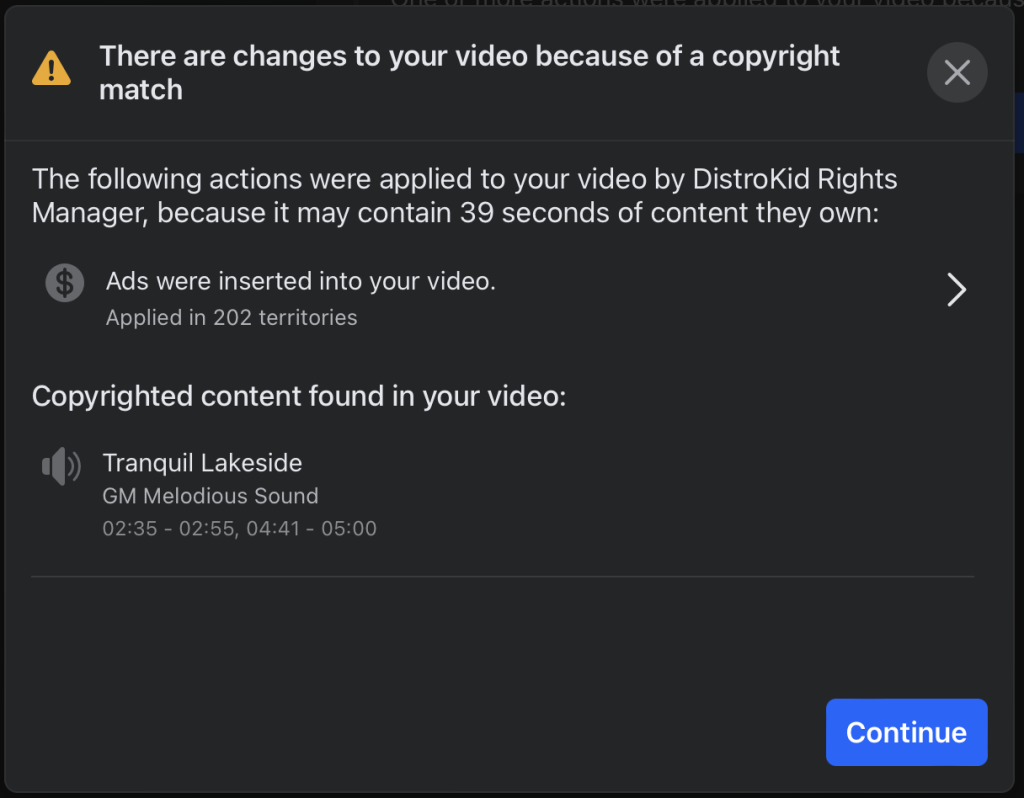Click "Applied in 202 territories" text
1024x798 pixels.
[x=231, y=317]
